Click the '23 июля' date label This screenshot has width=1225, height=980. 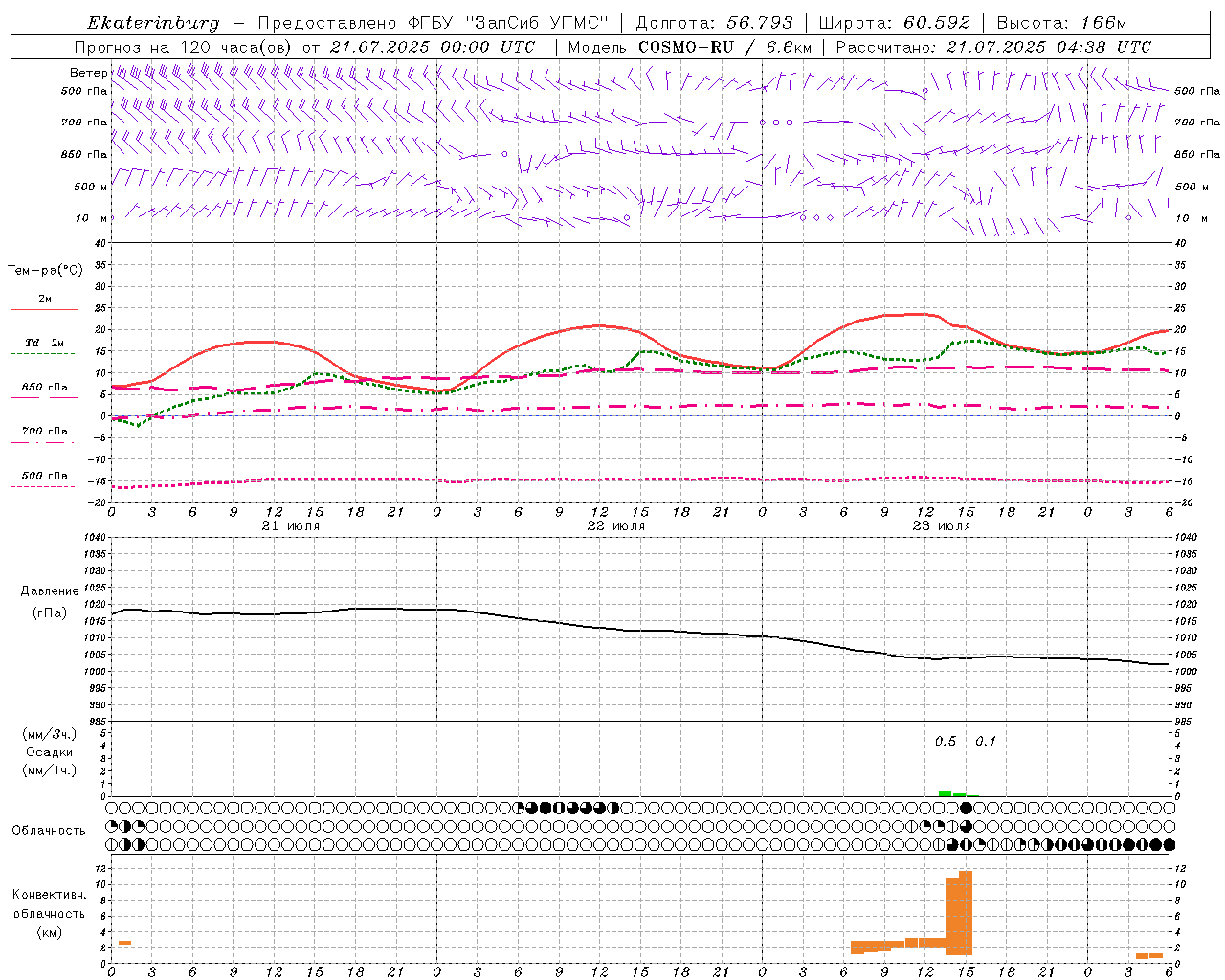(x=942, y=526)
